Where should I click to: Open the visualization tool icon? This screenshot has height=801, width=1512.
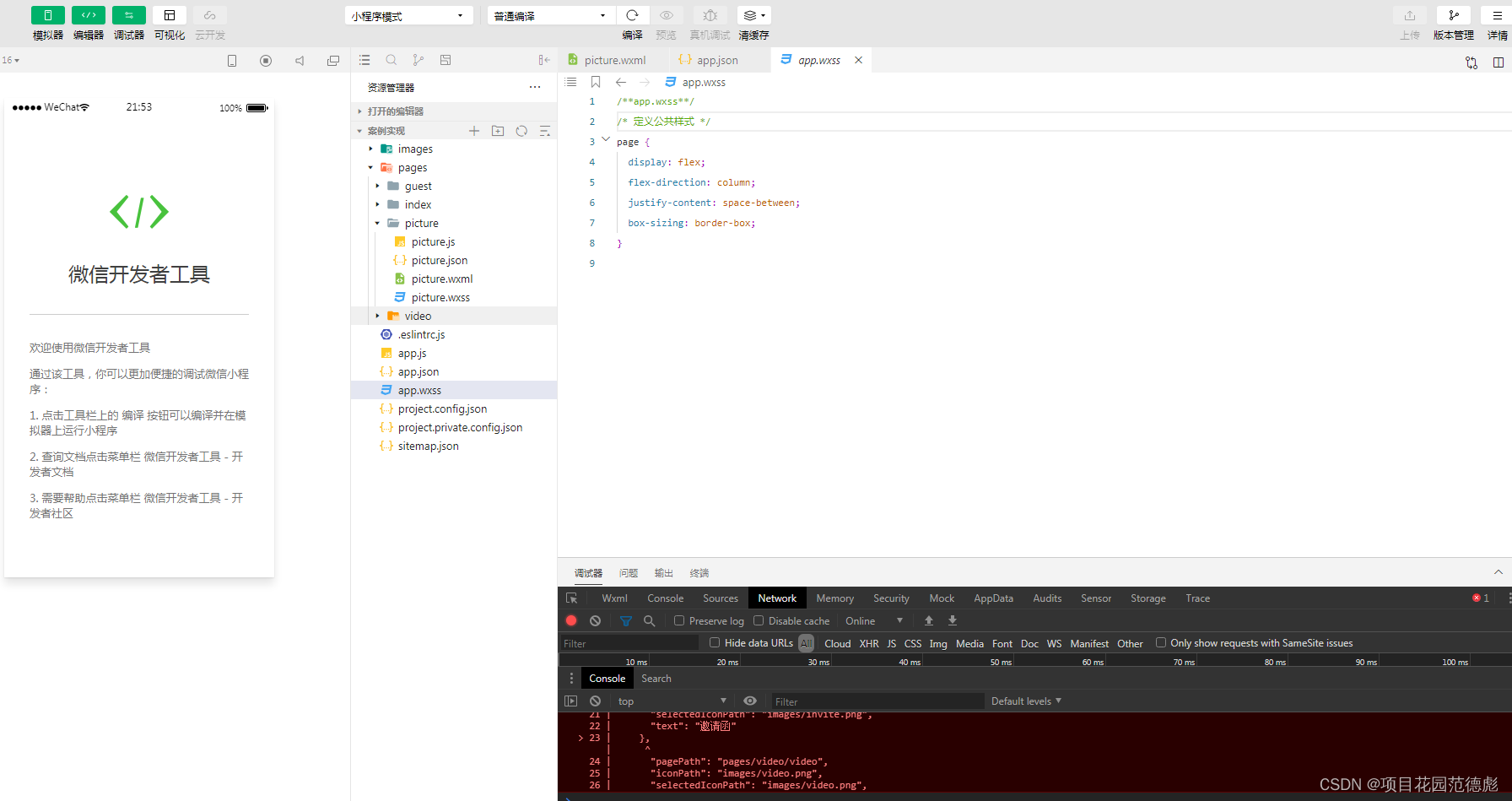170,15
